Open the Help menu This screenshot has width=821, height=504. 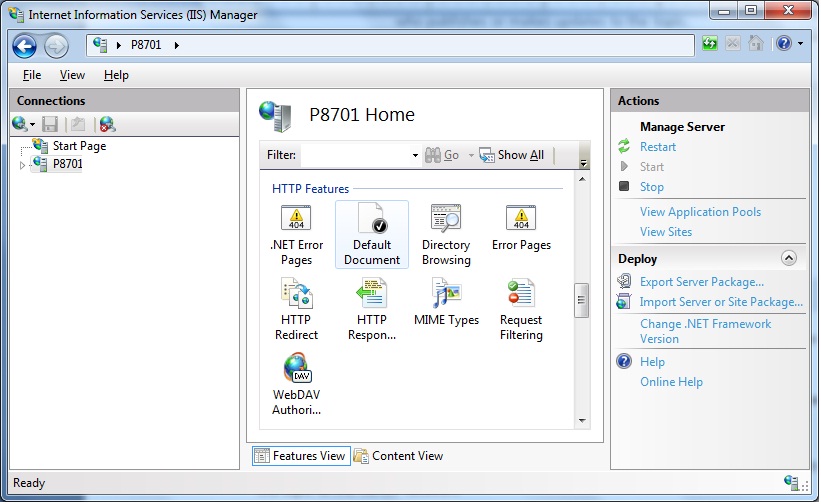tap(116, 75)
